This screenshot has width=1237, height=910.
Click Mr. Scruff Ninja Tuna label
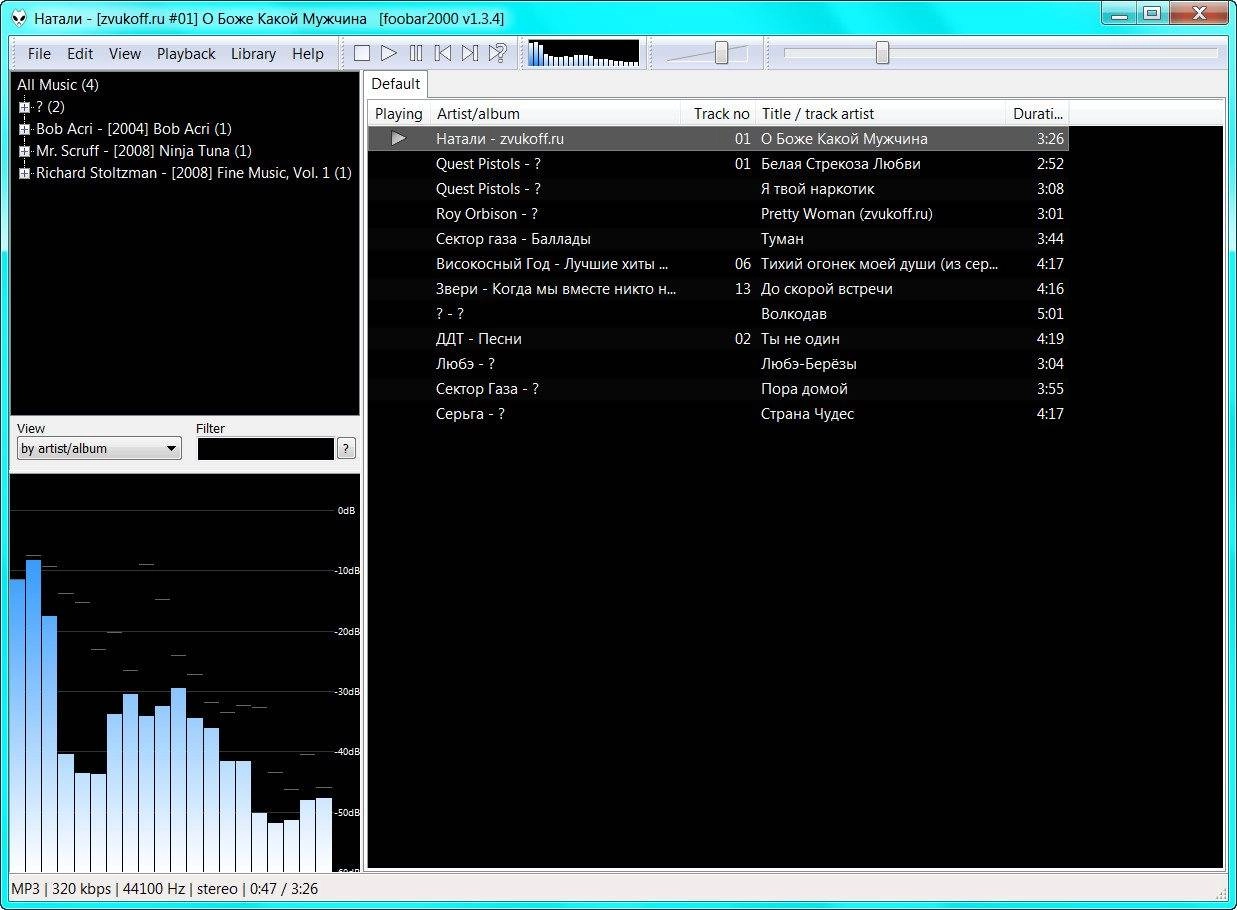144,151
